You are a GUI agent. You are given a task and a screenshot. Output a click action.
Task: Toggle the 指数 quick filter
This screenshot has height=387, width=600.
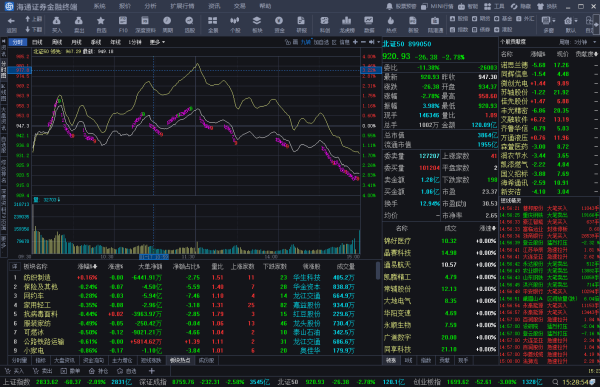458,29
